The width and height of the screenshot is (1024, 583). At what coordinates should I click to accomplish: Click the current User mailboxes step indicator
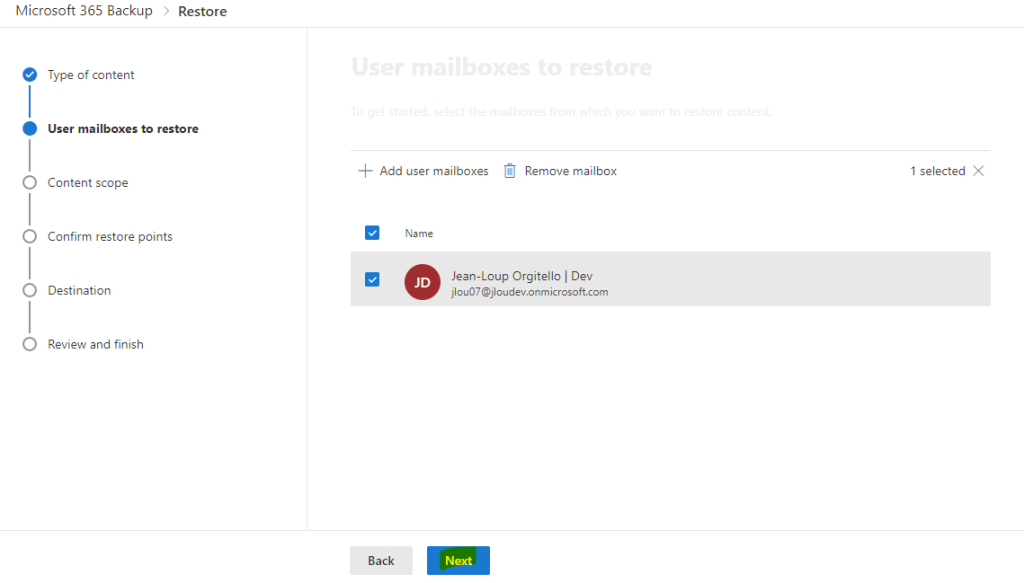point(29,129)
